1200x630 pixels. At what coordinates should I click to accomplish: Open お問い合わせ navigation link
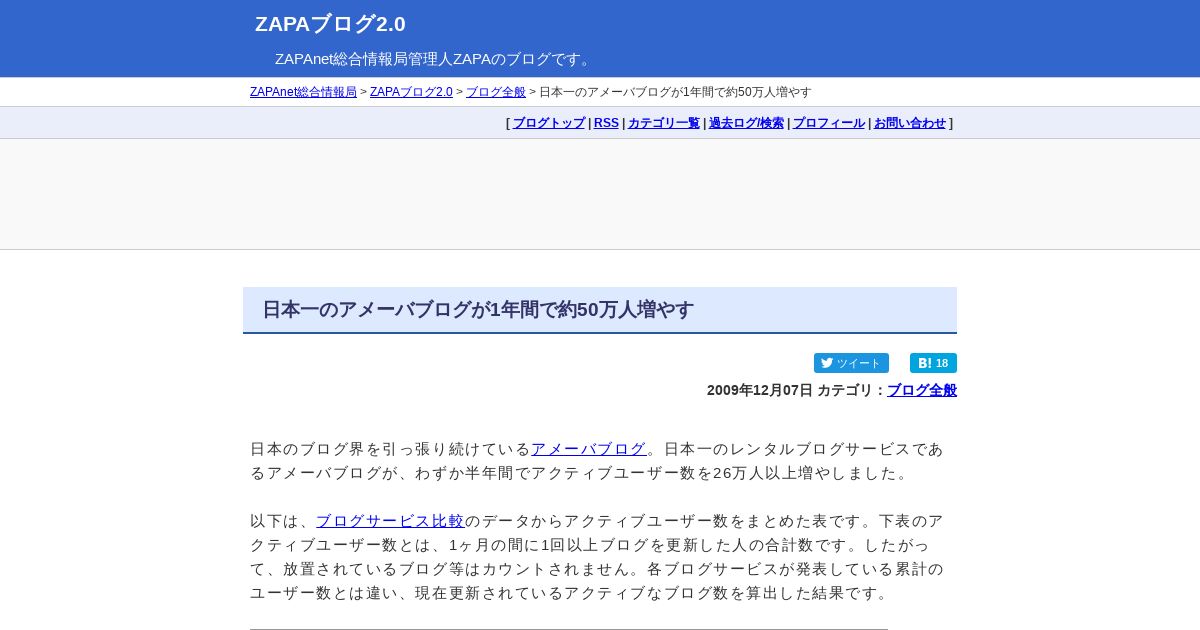(910, 123)
